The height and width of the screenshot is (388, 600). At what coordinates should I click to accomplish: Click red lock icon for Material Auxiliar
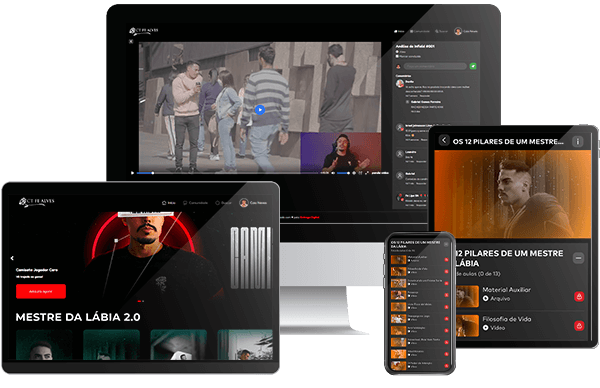pyautogui.click(x=579, y=297)
